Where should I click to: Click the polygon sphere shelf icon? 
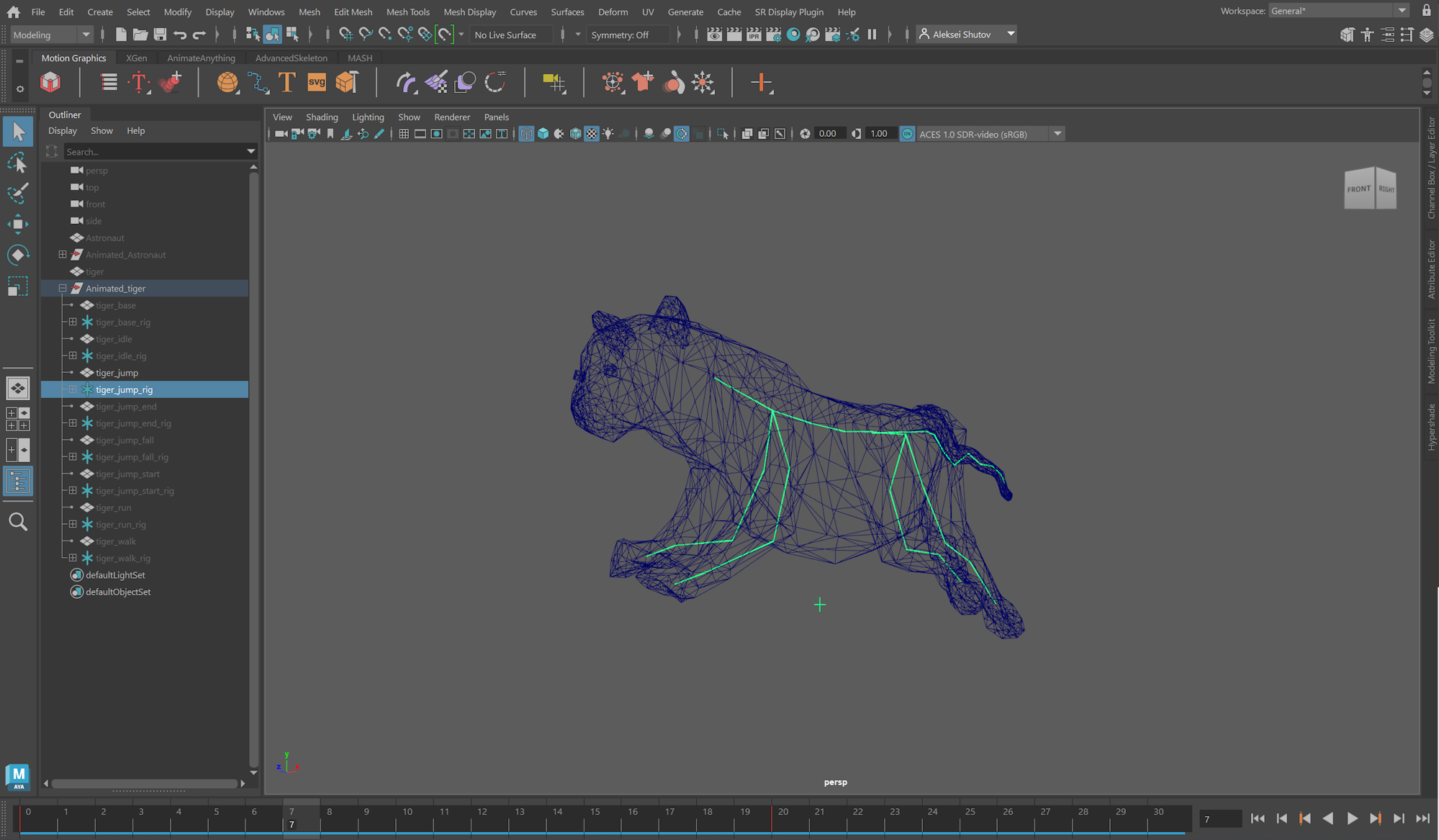[227, 83]
